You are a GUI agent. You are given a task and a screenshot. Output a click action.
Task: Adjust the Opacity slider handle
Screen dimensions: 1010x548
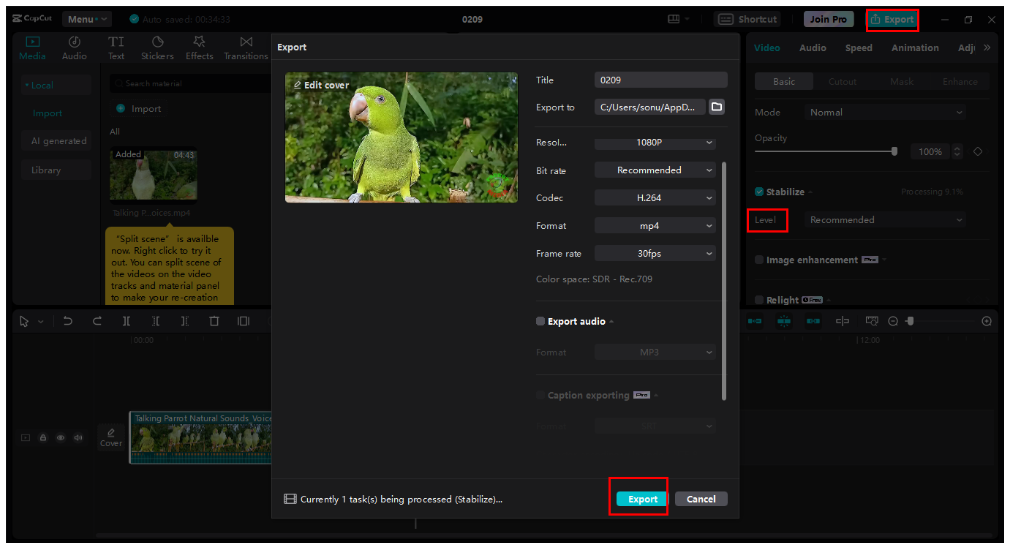click(x=894, y=151)
